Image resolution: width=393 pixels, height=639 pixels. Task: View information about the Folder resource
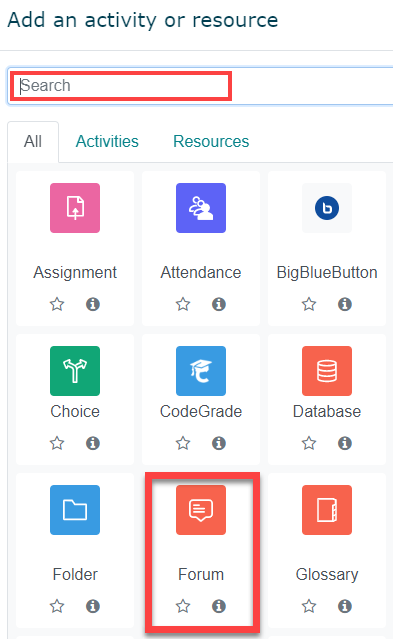93,606
